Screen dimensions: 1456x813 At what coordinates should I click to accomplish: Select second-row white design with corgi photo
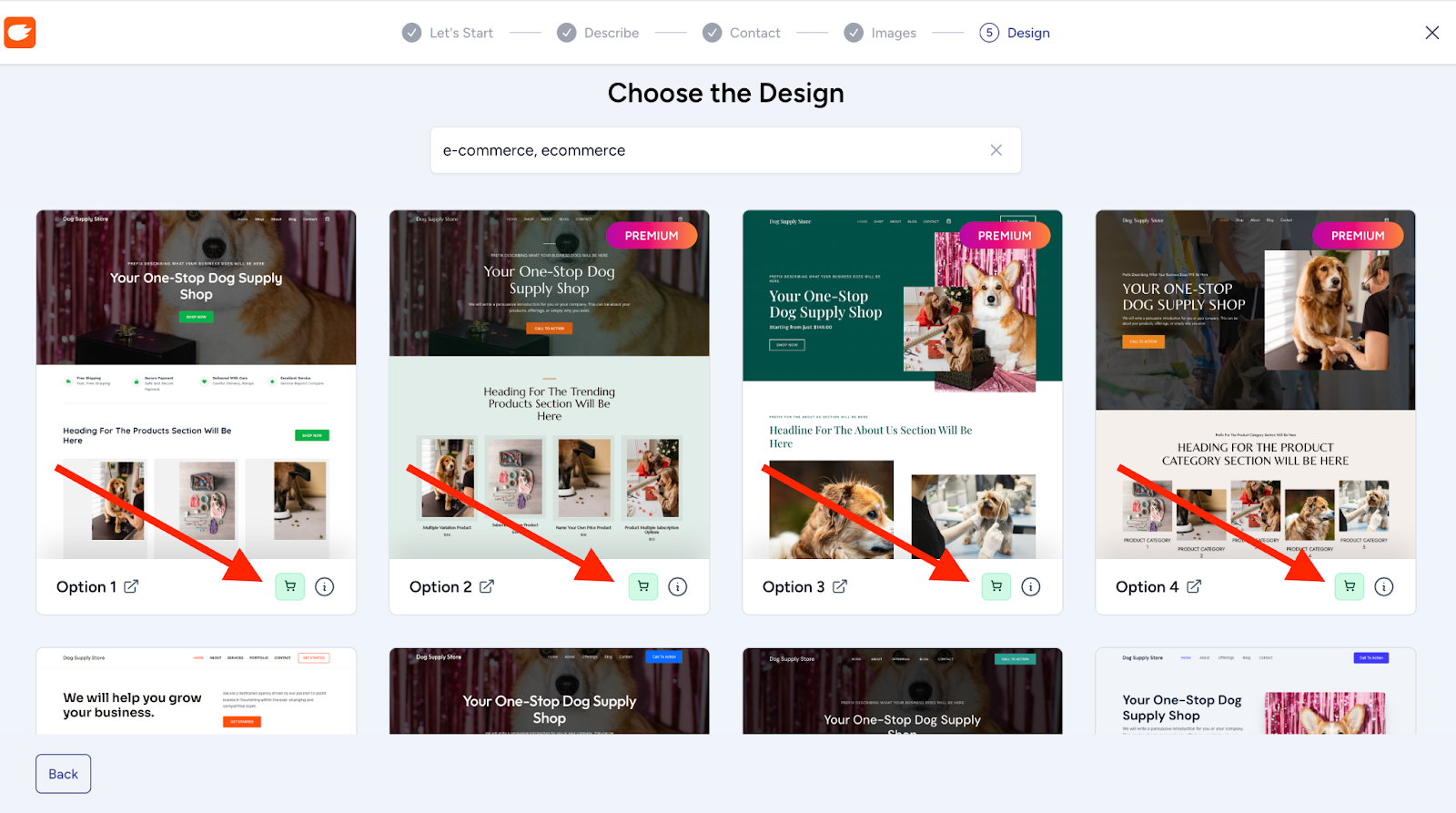[1256, 691]
